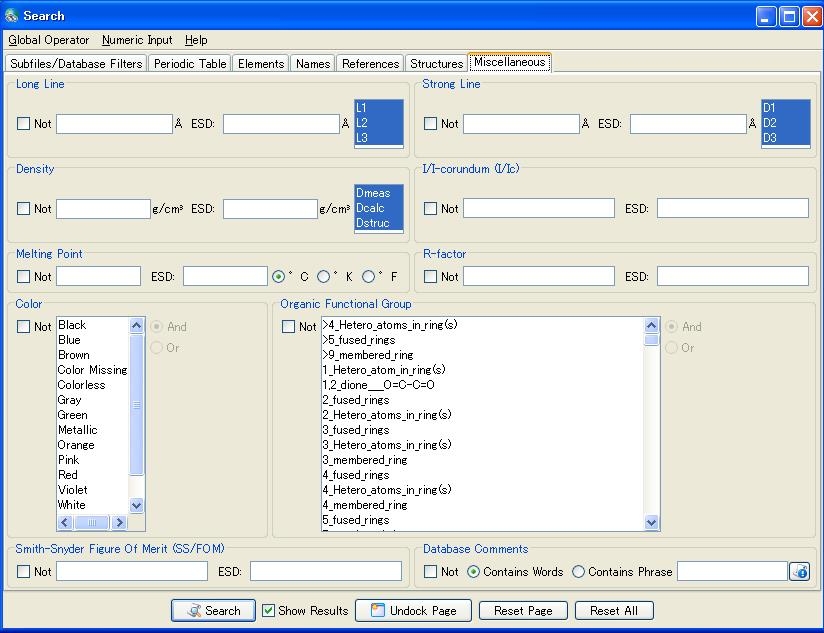The width and height of the screenshot is (824, 633).
Task: Enable the Not checkbox for R-factor
Action: pyautogui.click(x=430, y=276)
